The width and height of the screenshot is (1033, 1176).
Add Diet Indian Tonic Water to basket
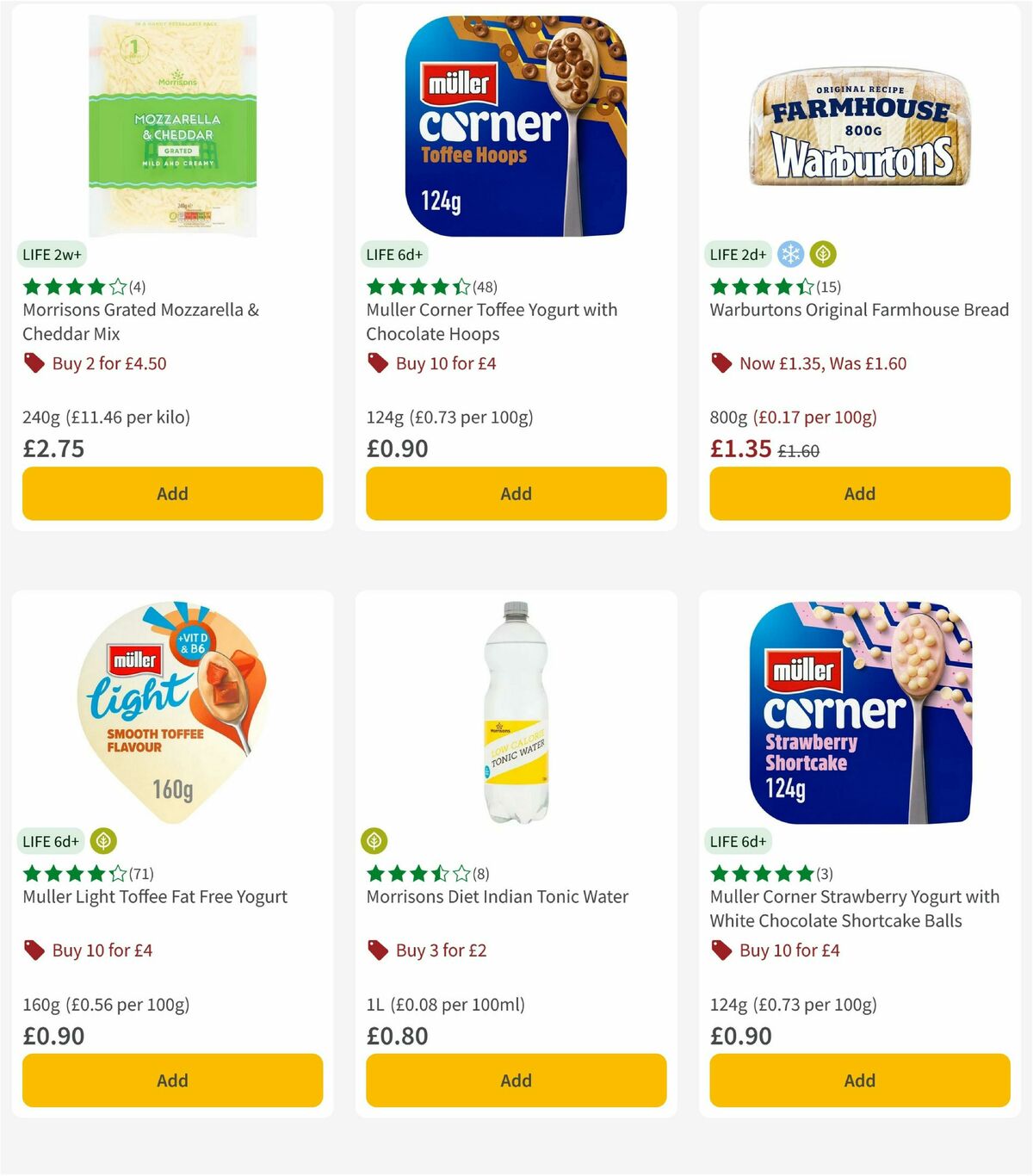click(x=515, y=1080)
